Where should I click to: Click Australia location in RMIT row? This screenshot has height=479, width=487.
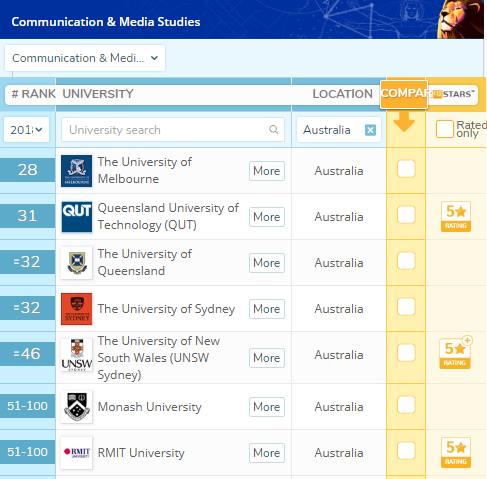point(339,453)
